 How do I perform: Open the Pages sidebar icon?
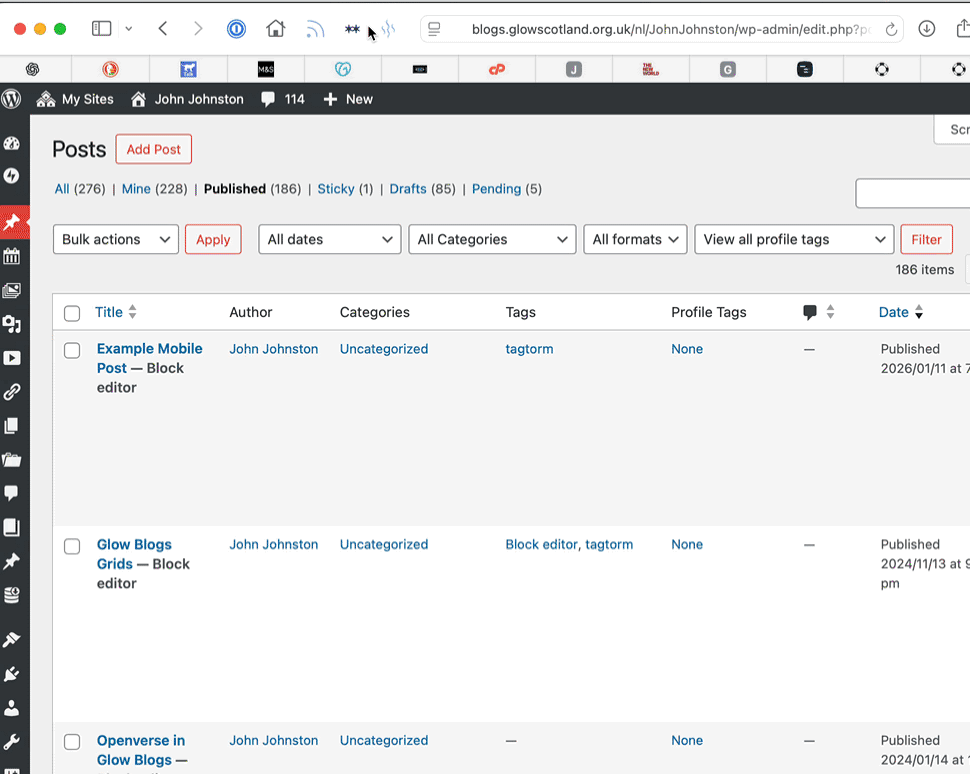point(12,426)
